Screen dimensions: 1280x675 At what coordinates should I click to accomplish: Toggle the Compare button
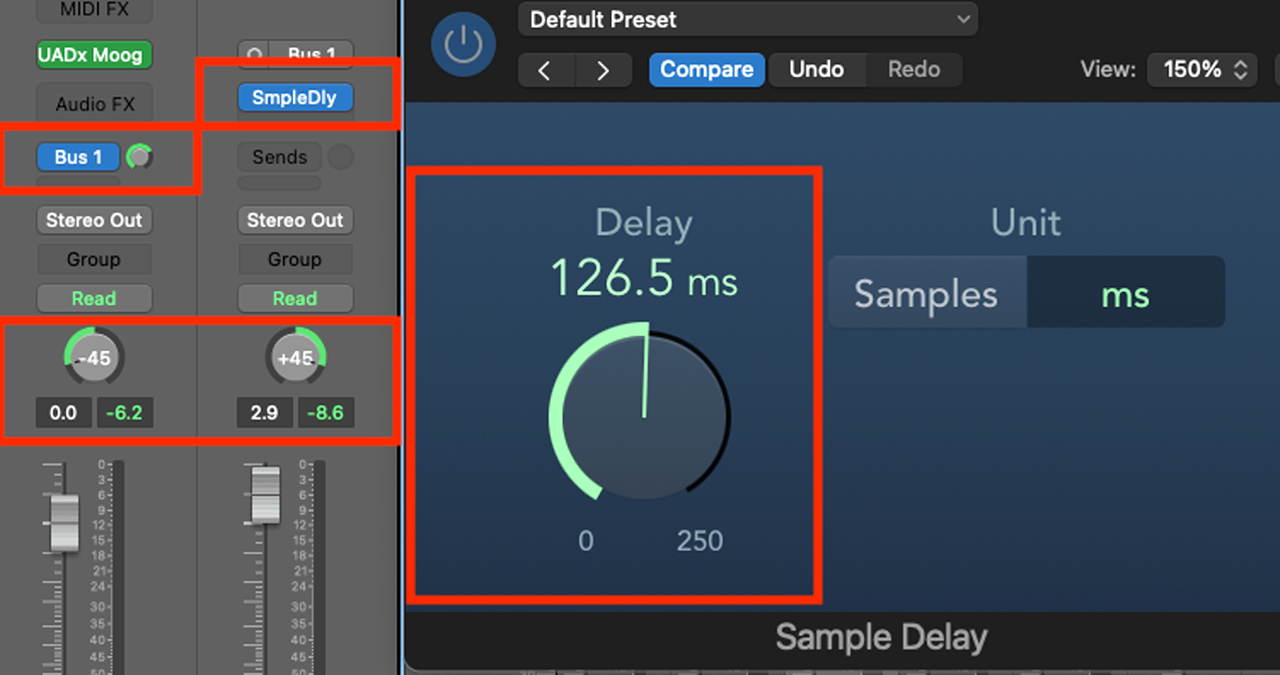(x=706, y=70)
